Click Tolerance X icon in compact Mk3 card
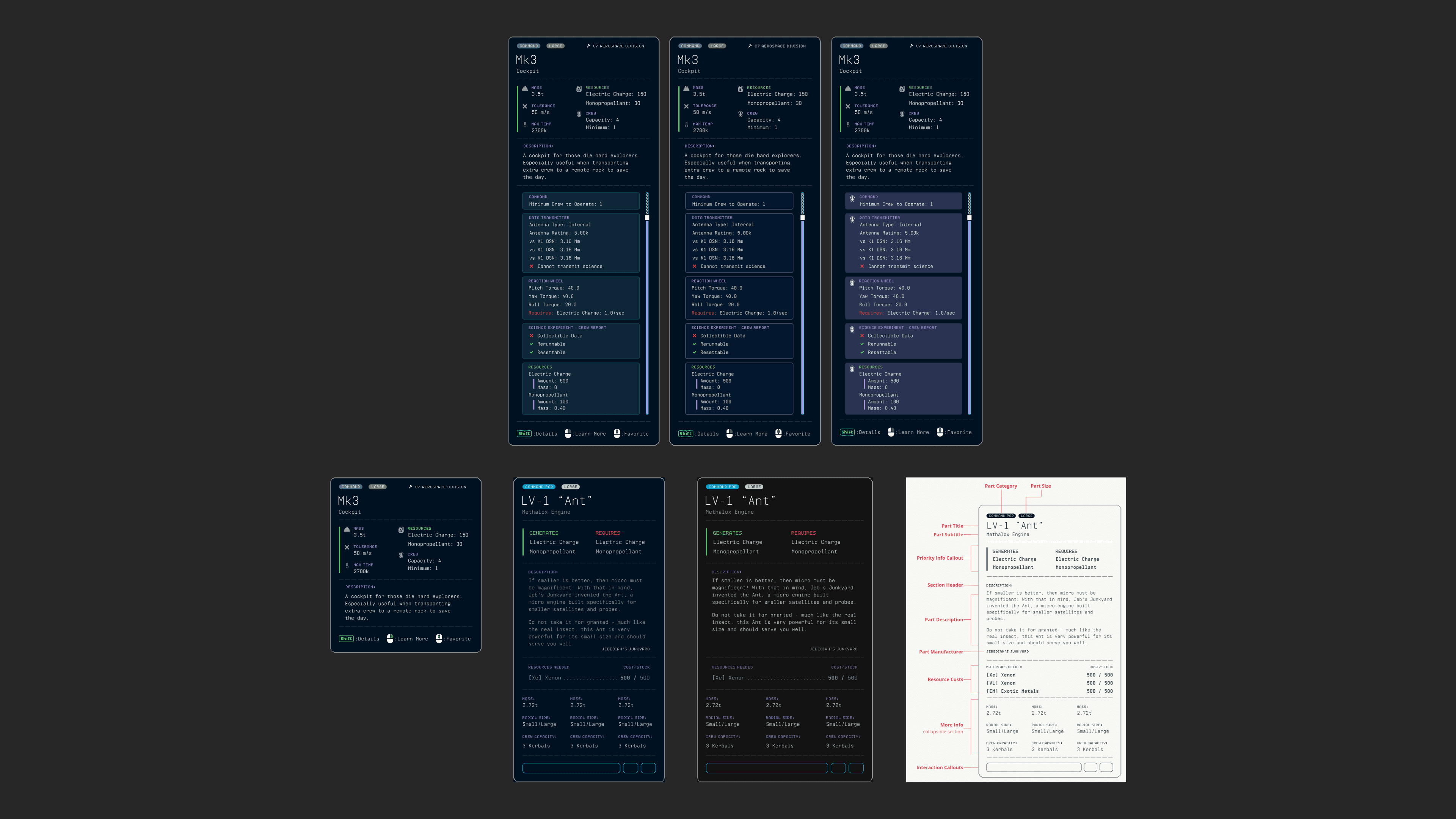1456x819 pixels. (x=347, y=548)
